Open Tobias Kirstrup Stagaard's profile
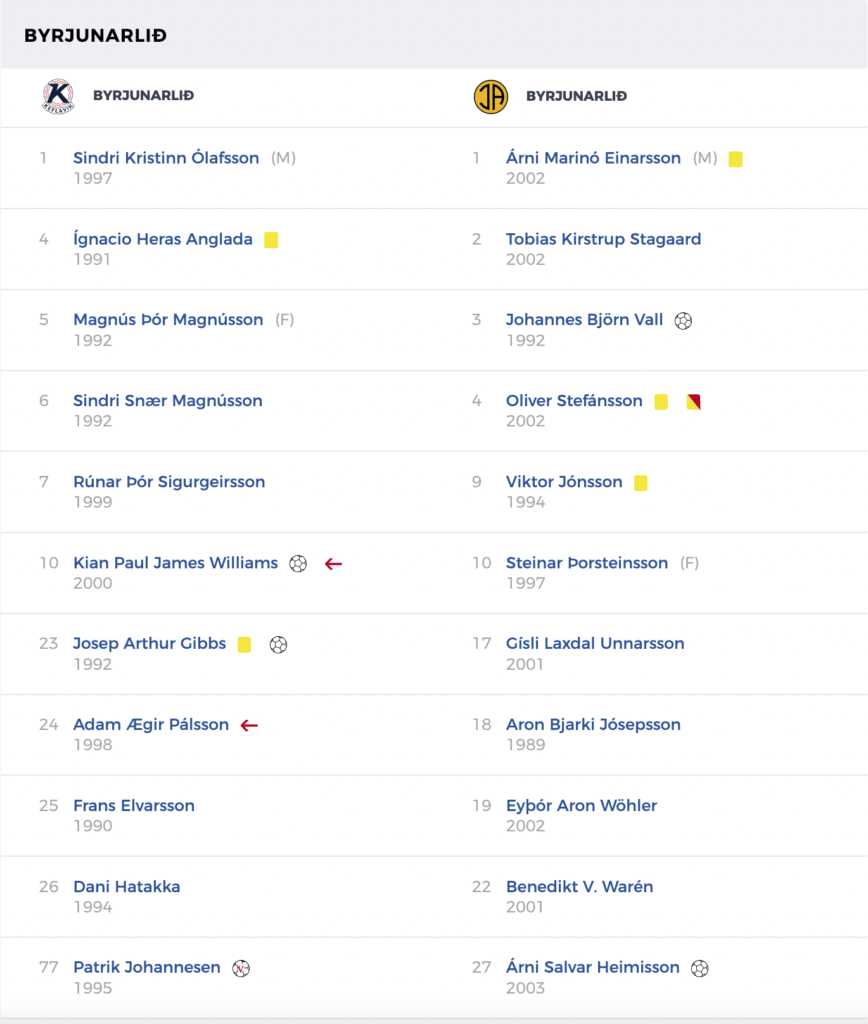Screen dimensions: 868x1024 click(603, 239)
